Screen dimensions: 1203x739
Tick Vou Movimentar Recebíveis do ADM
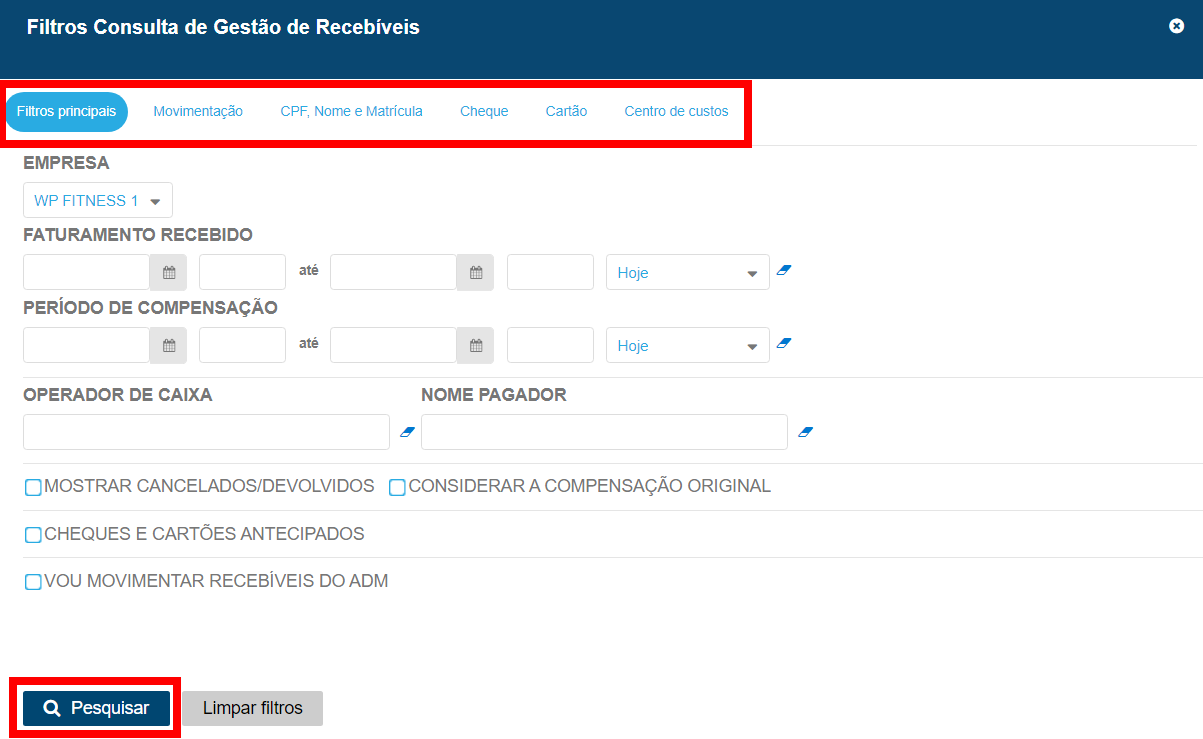click(x=33, y=582)
